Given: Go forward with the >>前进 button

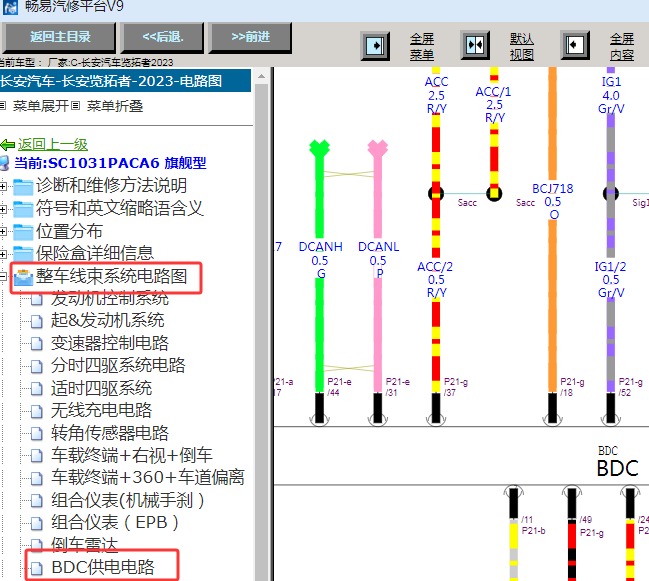Looking at the screenshot, I should pos(250,37).
